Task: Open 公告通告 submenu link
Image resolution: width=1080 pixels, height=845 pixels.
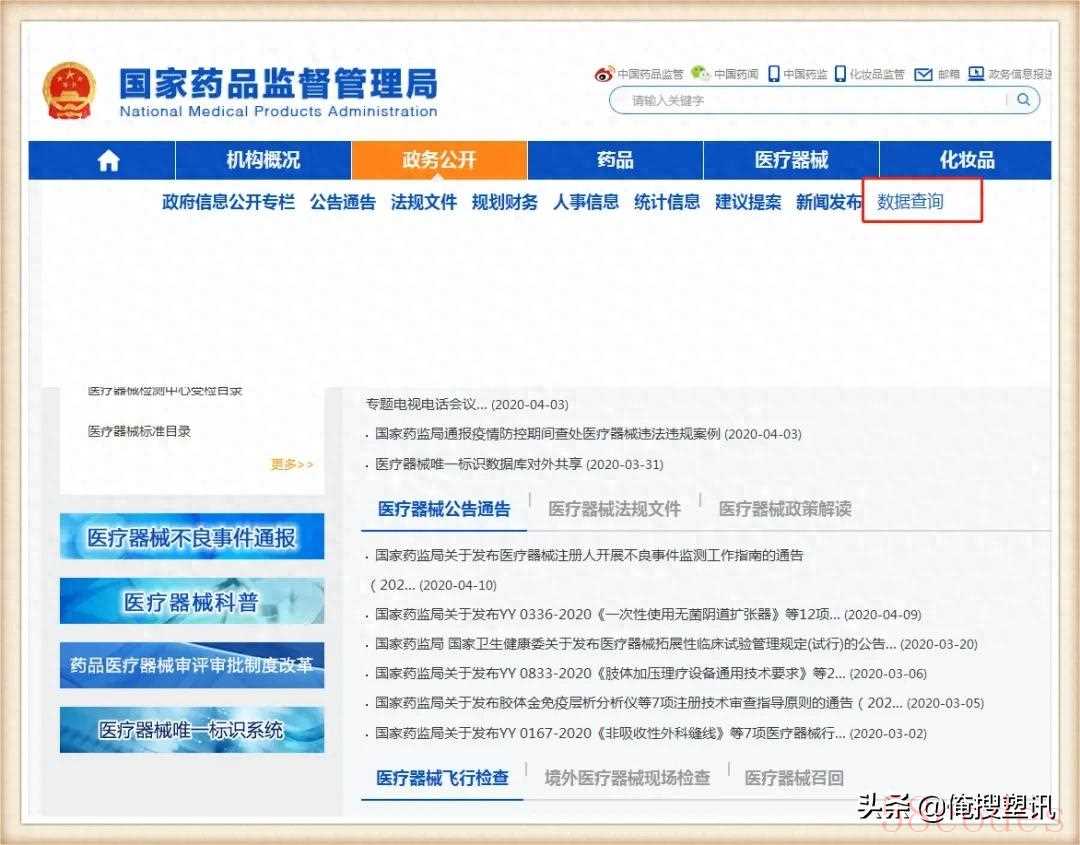Action: click(342, 202)
